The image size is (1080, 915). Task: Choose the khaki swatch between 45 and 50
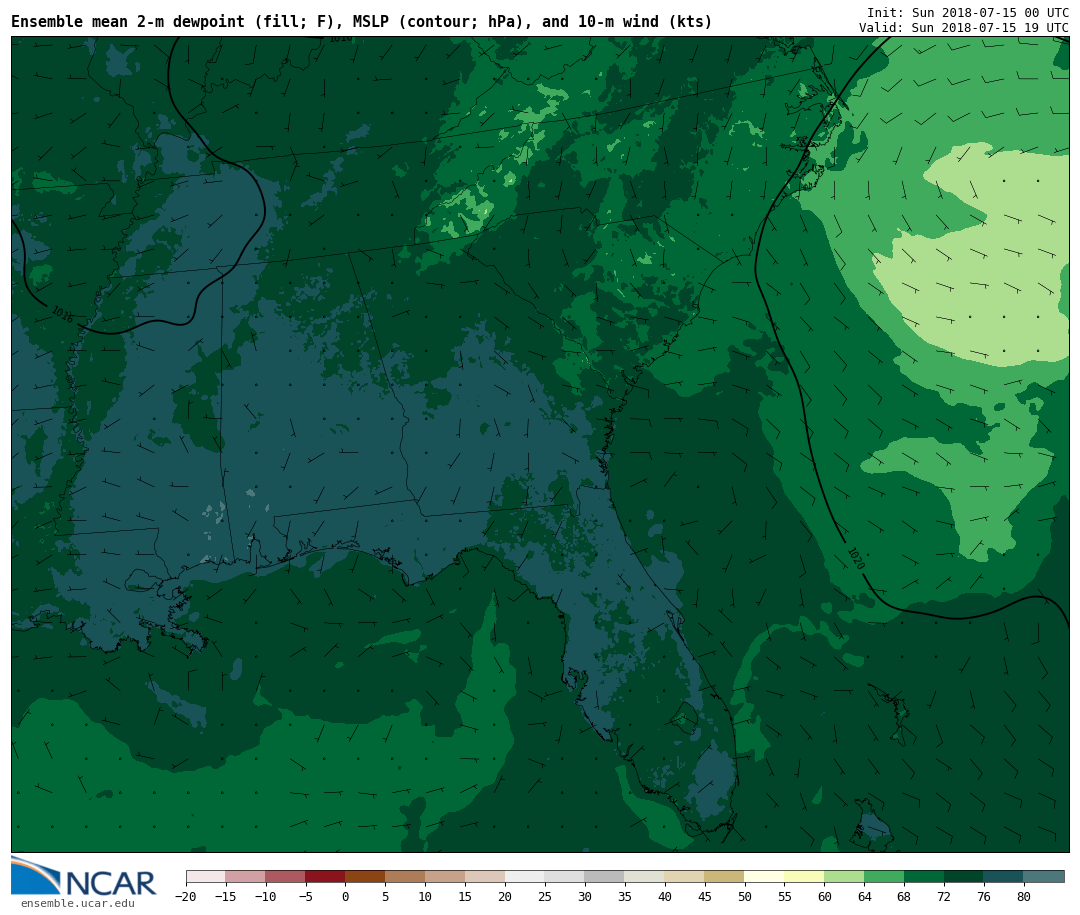724,876
